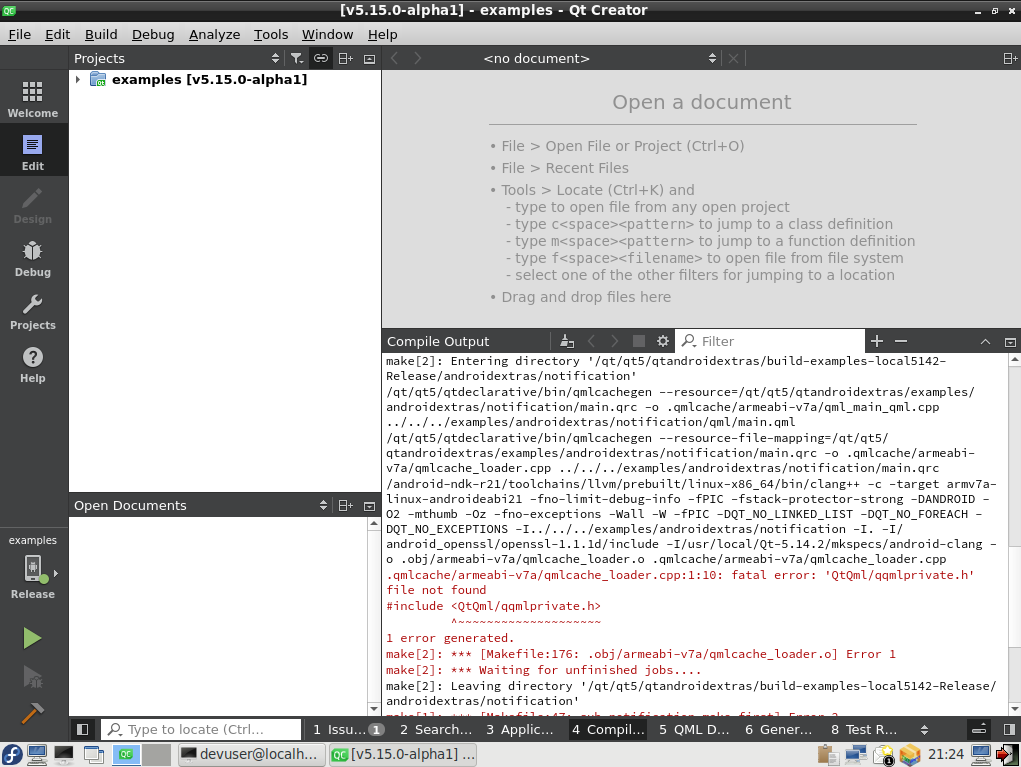Open the Help menu in menu bar
The height and width of the screenshot is (767, 1021).
point(382,35)
